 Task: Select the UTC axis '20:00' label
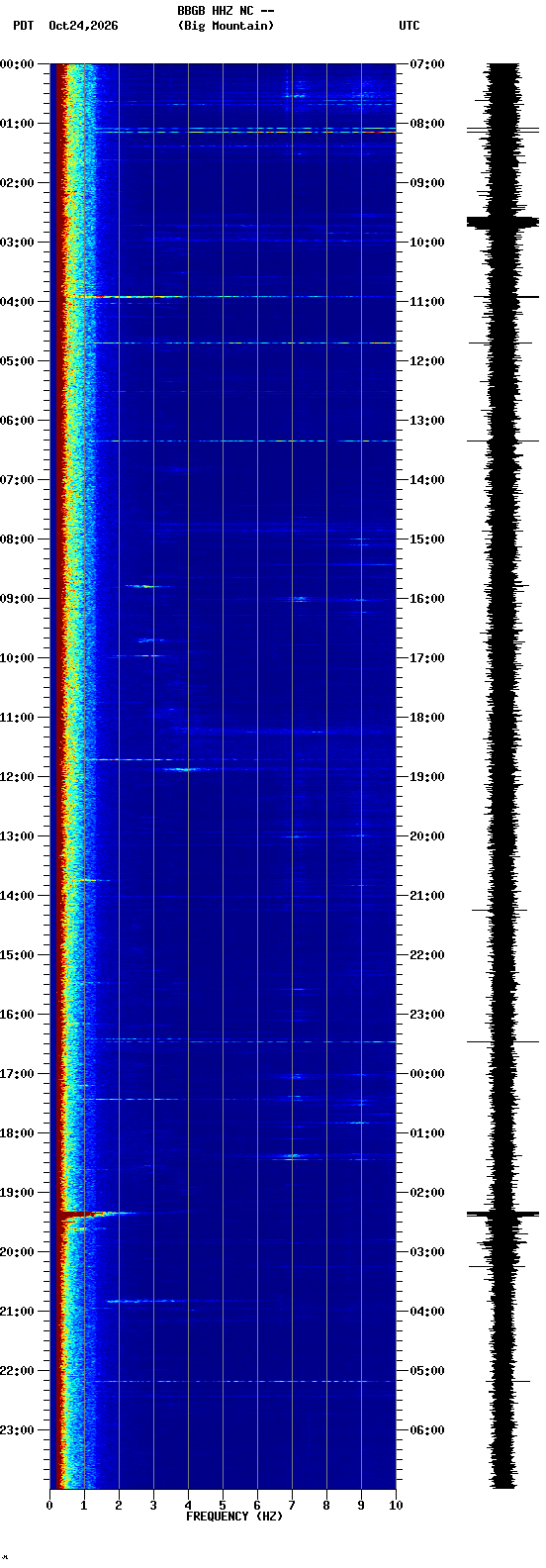click(x=427, y=836)
